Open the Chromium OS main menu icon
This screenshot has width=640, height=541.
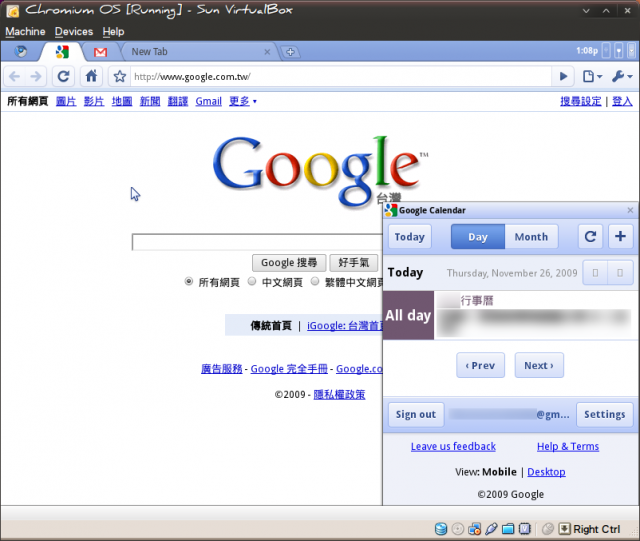20,51
